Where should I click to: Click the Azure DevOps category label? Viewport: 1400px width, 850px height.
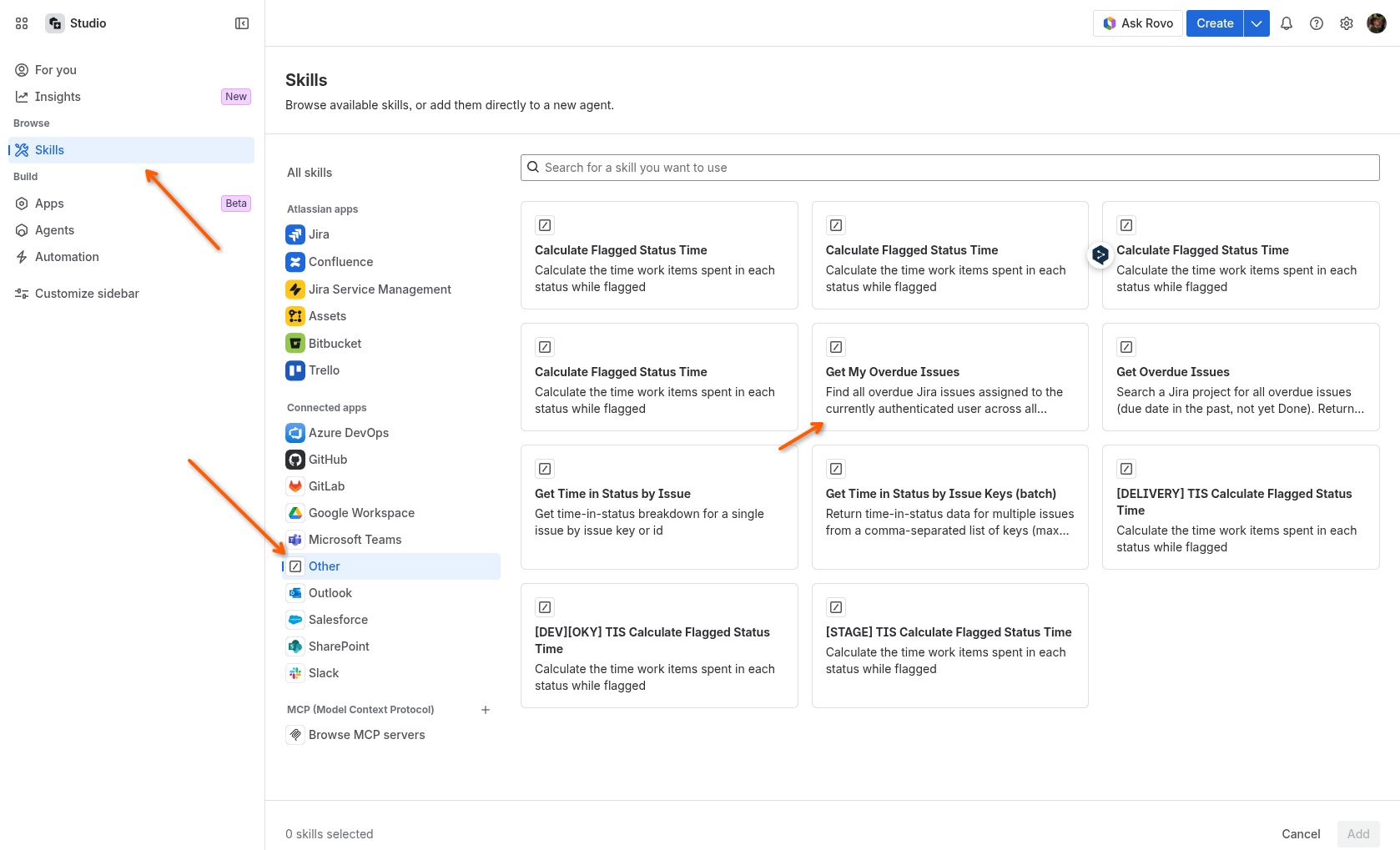pyautogui.click(x=349, y=433)
